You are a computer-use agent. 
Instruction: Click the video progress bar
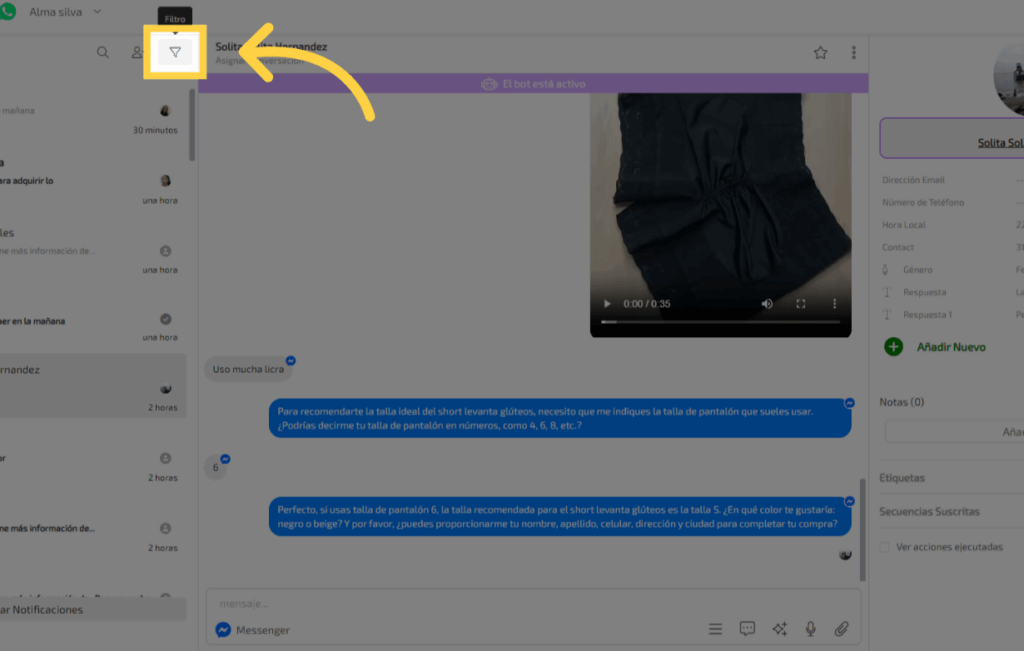[720, 322]
